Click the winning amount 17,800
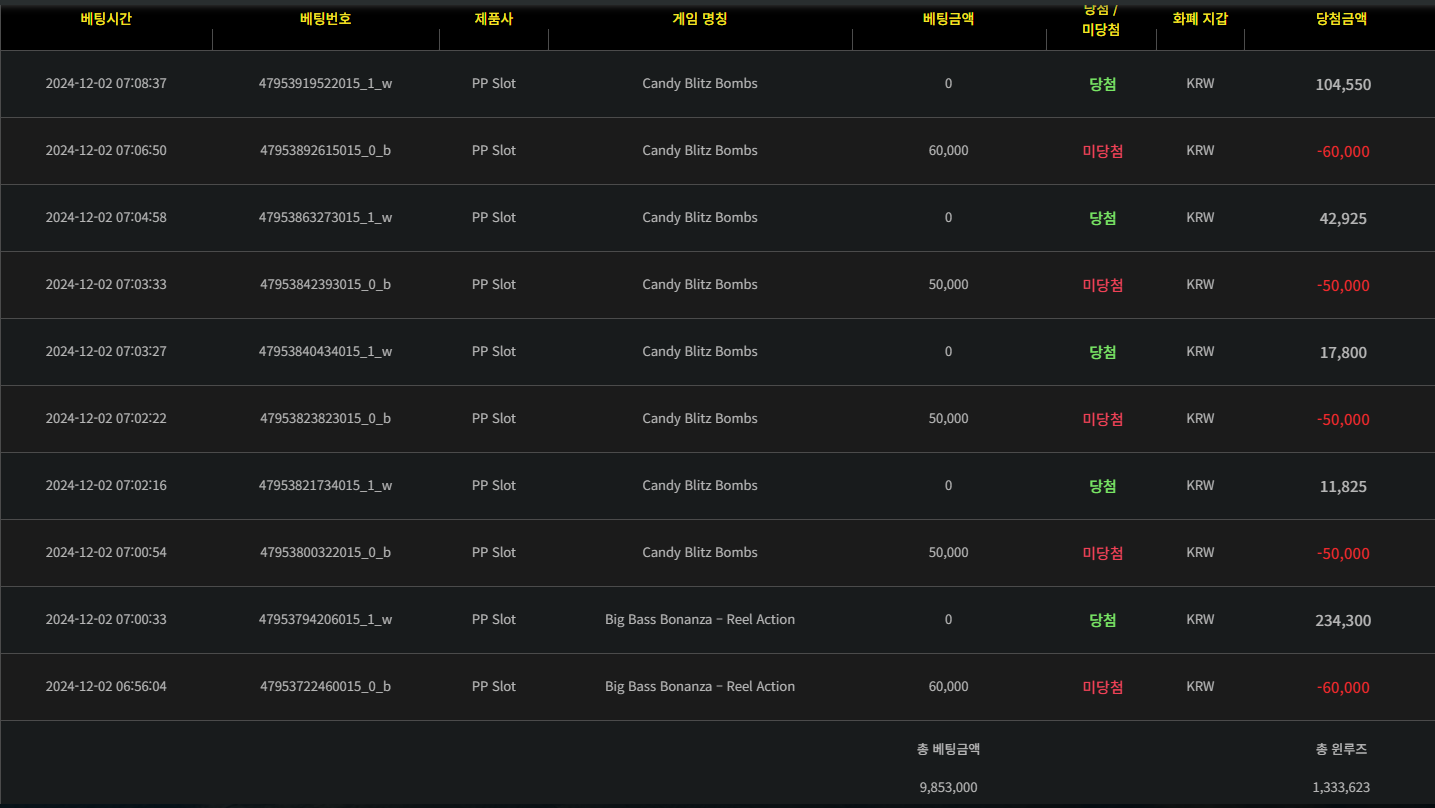Image resolution: width=1435 pixels, height=808 pixels. [1343, 353]
